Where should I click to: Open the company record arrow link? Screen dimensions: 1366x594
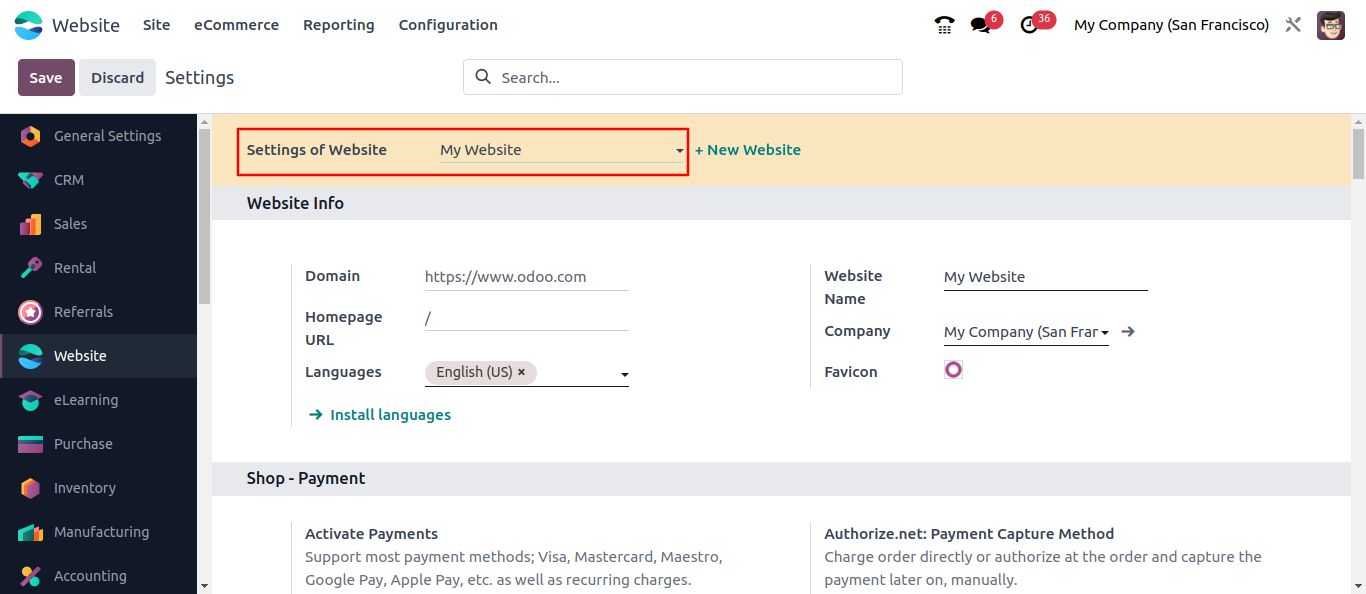pyautogui.click(x=1128, y=332)
